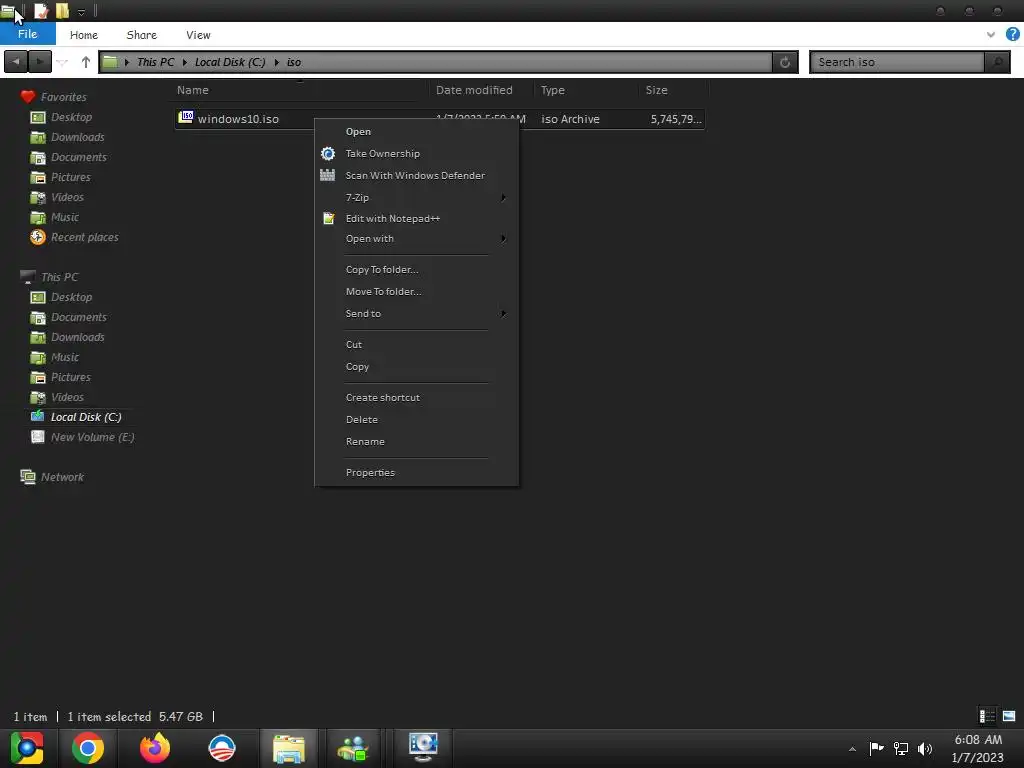Open the View ribbon tab
Screen dimensions: 1024x768
198,35
